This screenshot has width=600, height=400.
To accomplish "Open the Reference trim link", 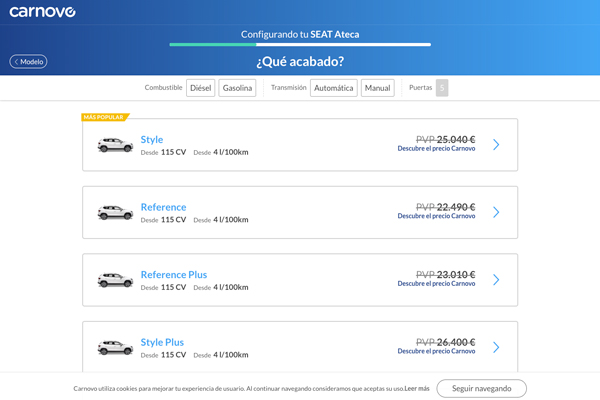I will coord(163,207).
